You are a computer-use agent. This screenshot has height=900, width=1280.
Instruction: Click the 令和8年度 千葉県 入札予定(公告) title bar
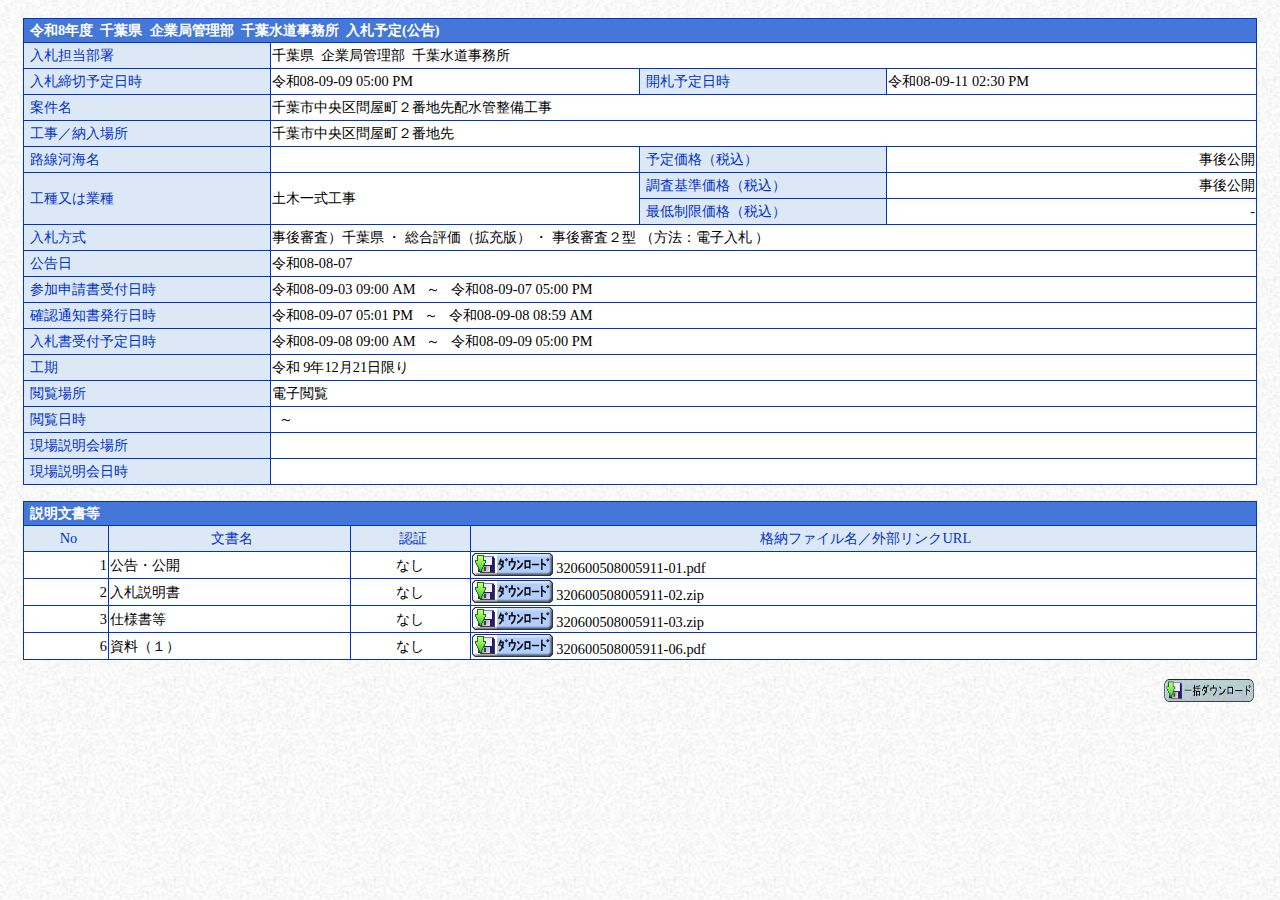tap(640, 30)
